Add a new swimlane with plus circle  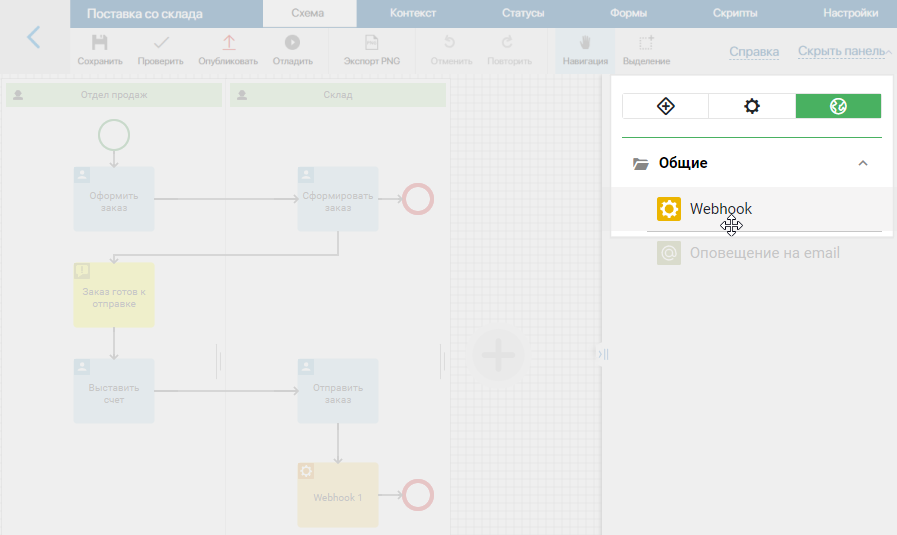pos(498,354)
